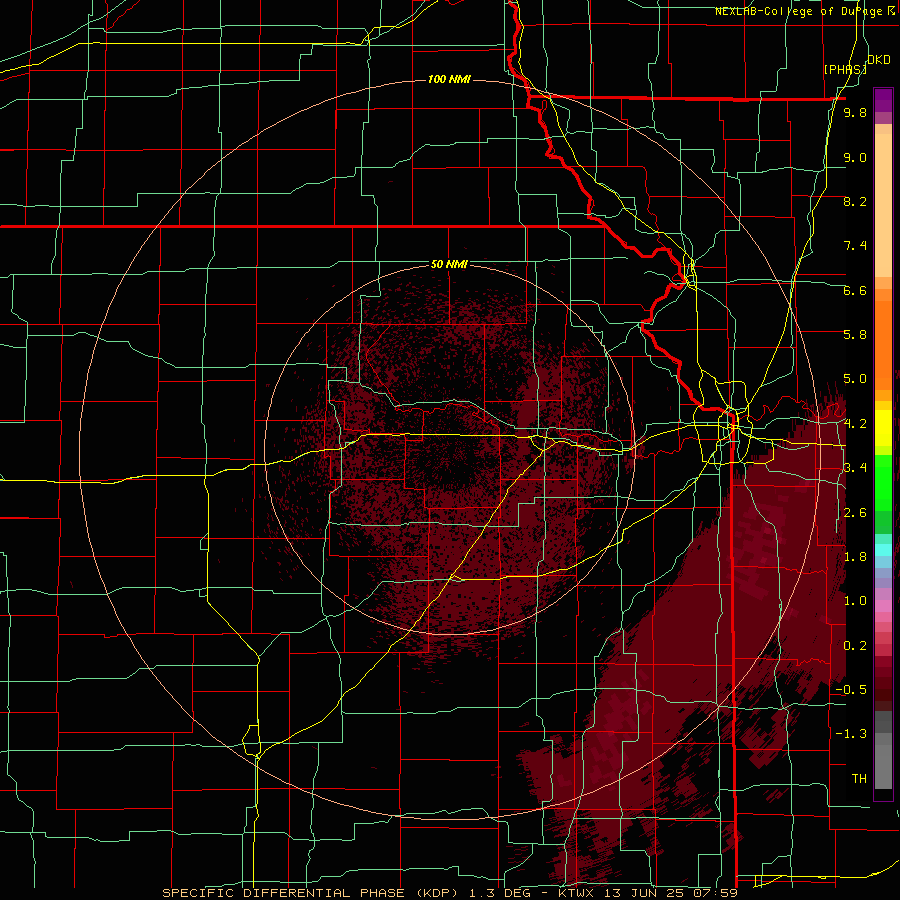Click the 3.4 value on the color scale
Screen dimensions: 900x900
coord(855,468)
